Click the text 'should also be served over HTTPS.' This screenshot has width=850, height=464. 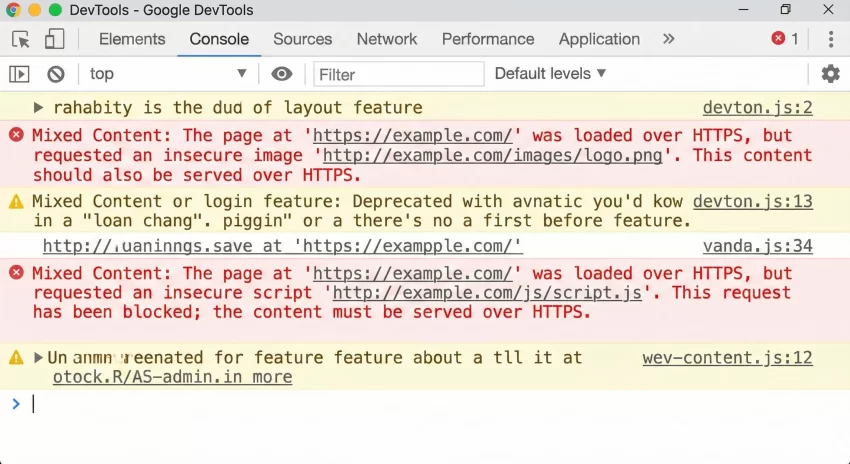tap(197, 175)
